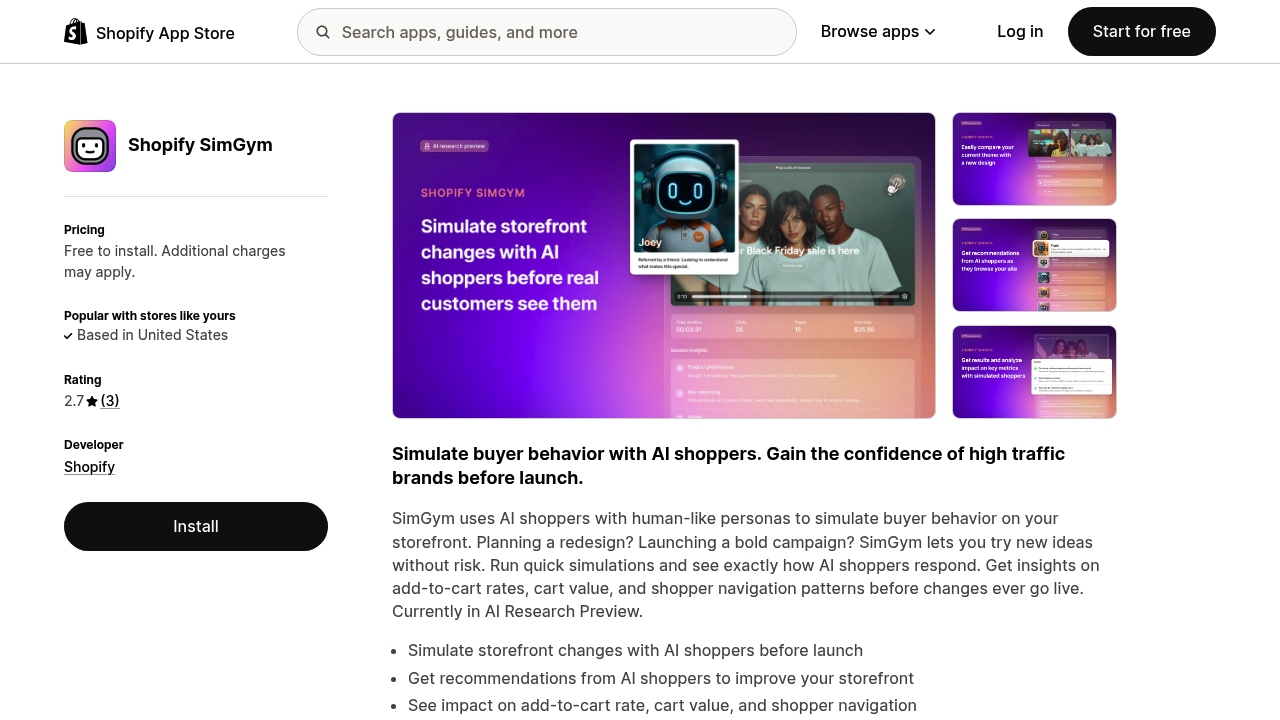The height and width of the screenshot is (720, 1280).
Task: Open the theme comparison preview thumbnail
Action: [x=1034, y=159]
